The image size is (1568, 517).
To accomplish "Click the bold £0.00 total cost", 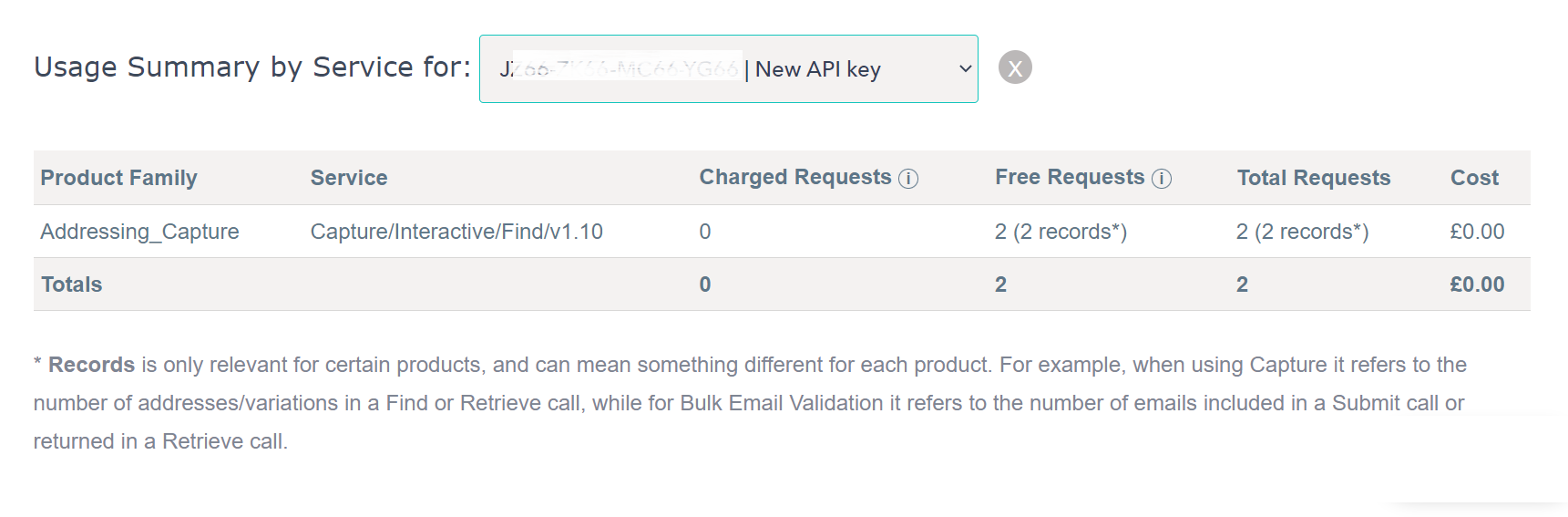I will click(x=1477, y=284).
